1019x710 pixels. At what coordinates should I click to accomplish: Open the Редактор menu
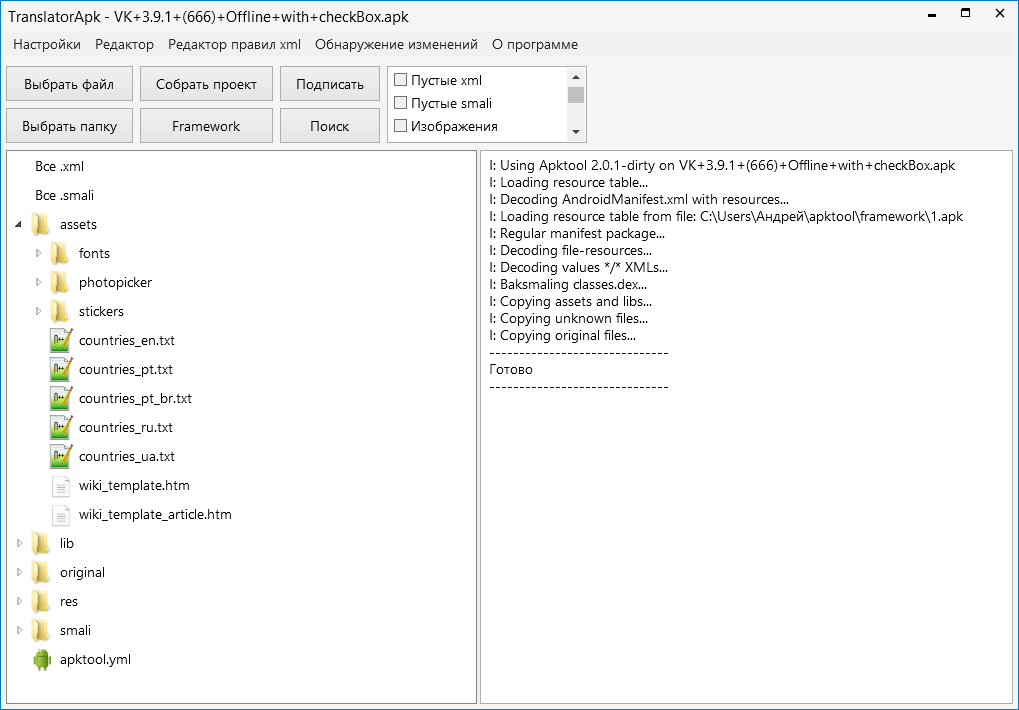tap(124, 44)
